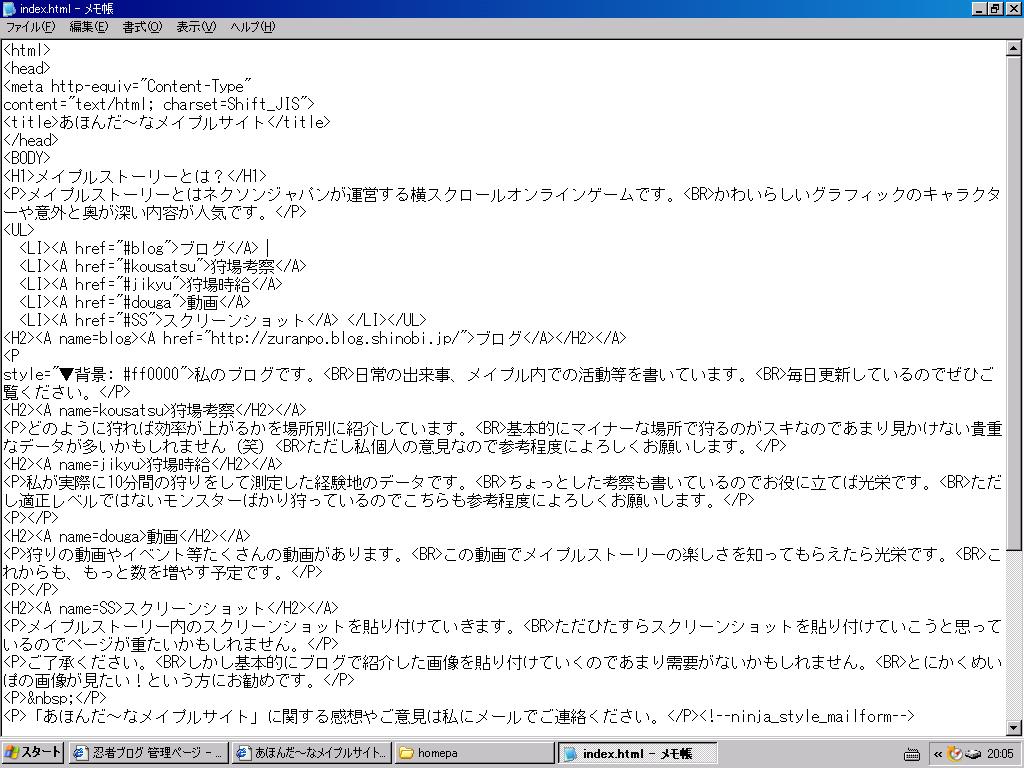
Task: Click the charset=Shift_JIS text
Action: (231, 104)
